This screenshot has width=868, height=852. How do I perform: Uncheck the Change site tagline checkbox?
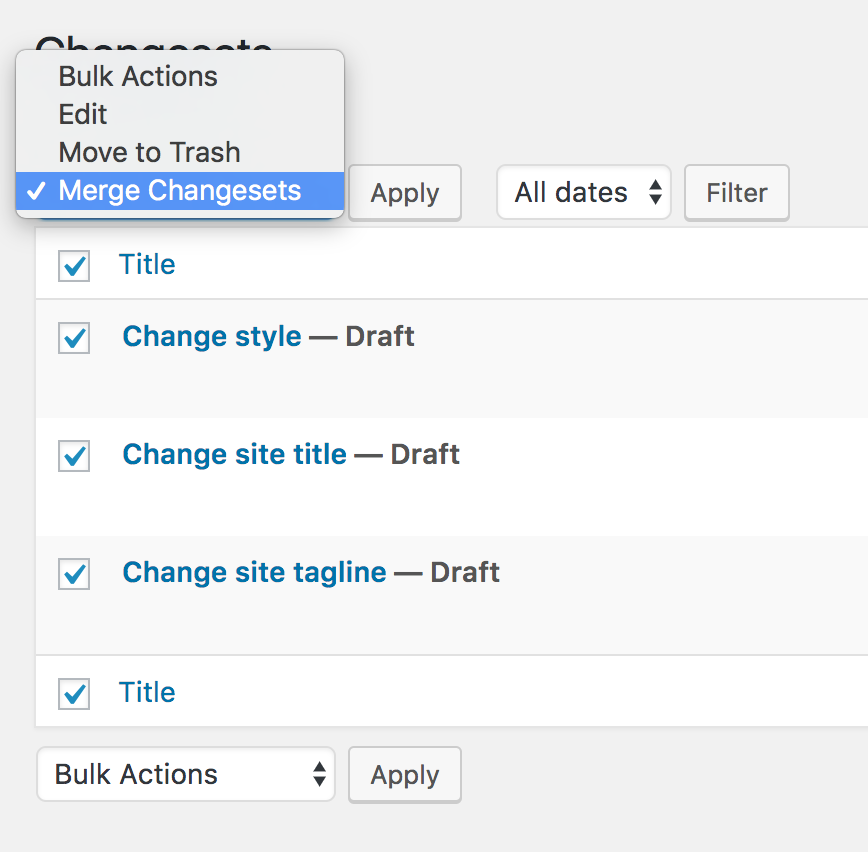pos(74,574)
